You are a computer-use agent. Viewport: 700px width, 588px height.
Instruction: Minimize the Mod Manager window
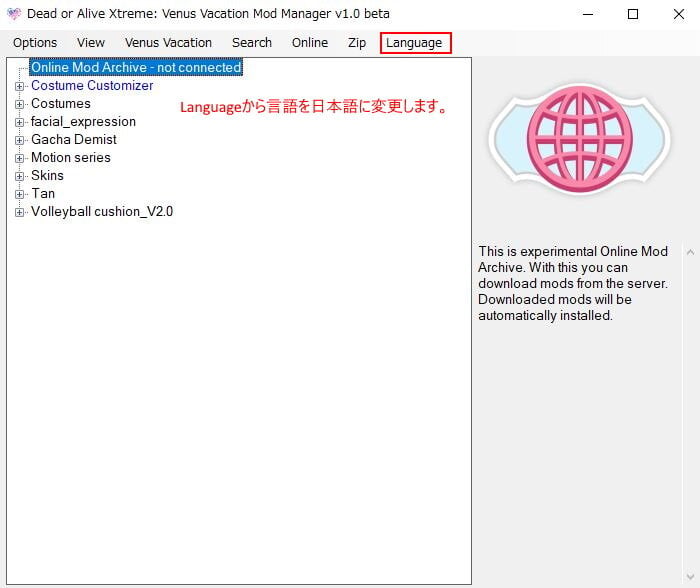click(588, 14)
